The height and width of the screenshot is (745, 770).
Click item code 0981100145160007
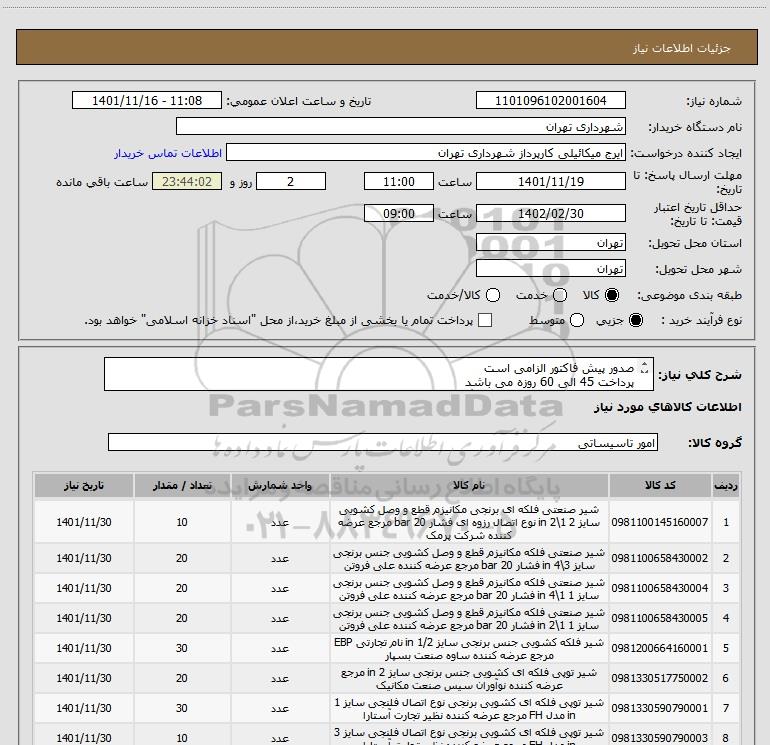click(x=660, y=522)
